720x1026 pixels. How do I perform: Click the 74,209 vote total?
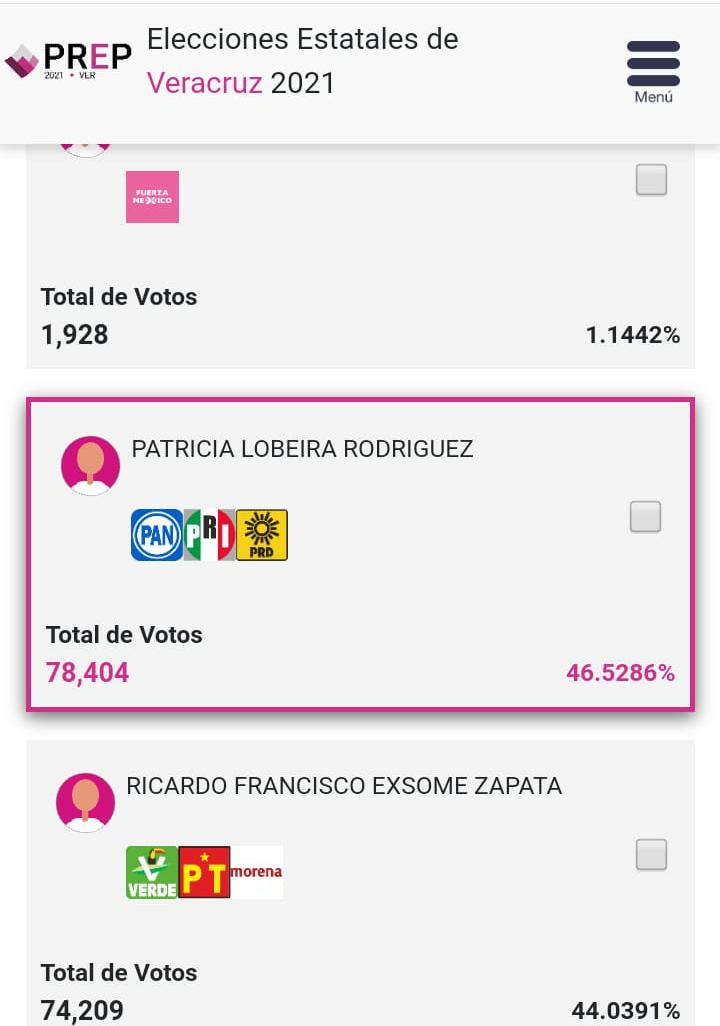(x=82, y=1010)
